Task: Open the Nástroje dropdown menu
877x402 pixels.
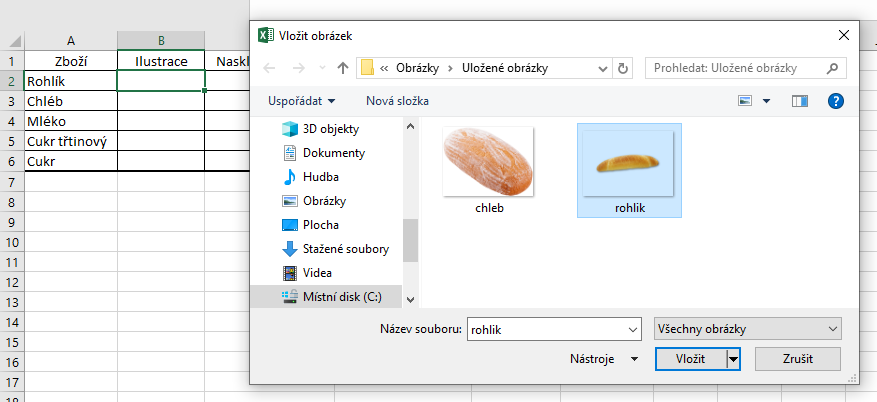Action: [603, 359]
